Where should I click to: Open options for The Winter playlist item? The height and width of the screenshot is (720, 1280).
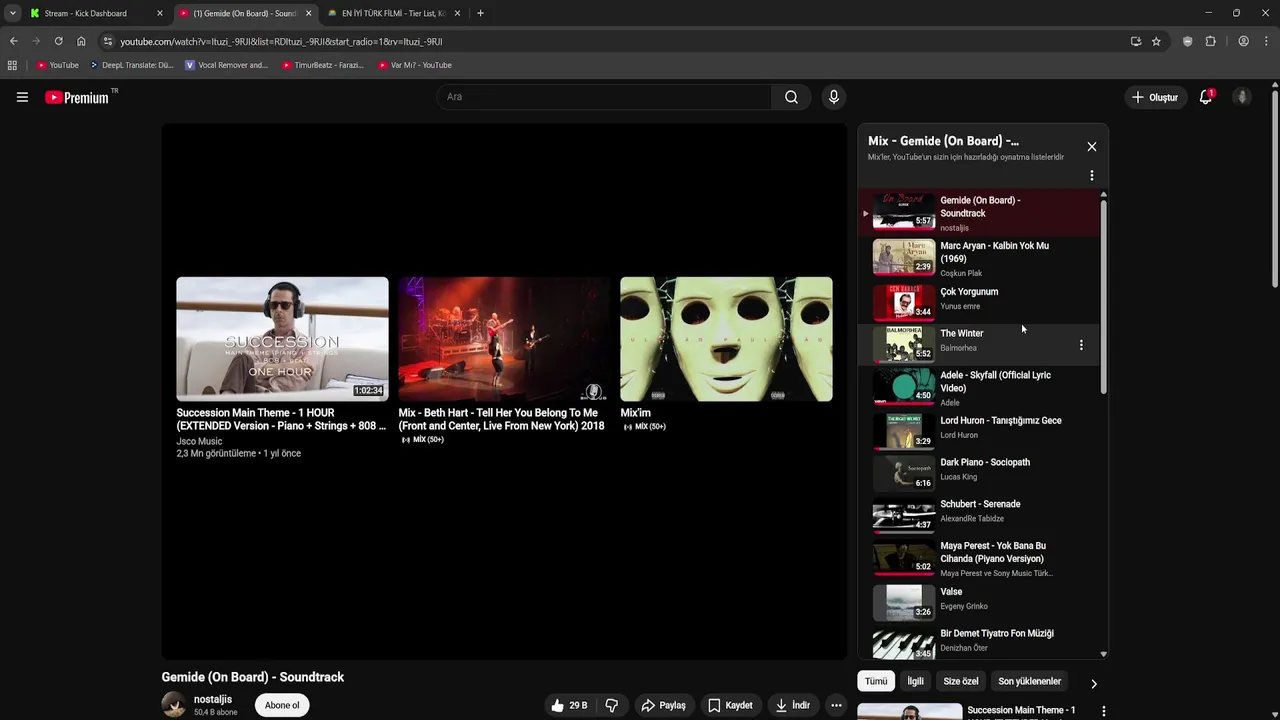pos(1081,345)
